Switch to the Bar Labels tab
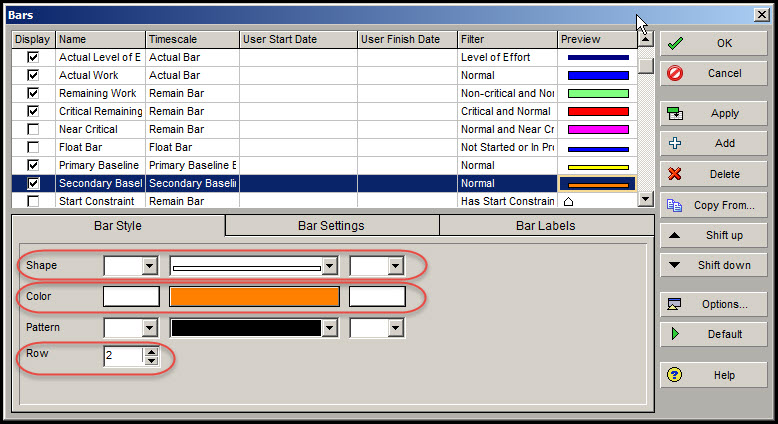The width and height of the screenshot is (778, 424). coord(545,226)
